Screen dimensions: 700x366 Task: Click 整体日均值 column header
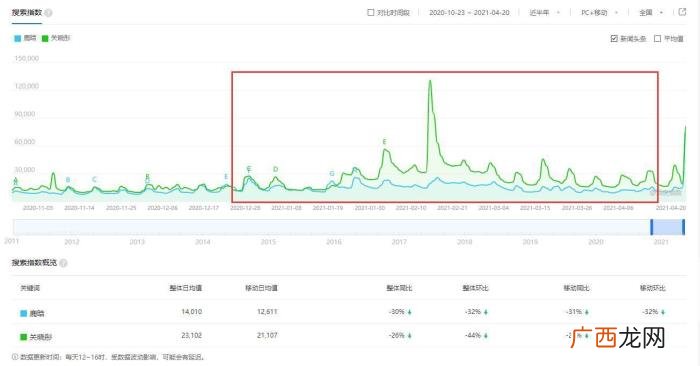click(186, 288)
